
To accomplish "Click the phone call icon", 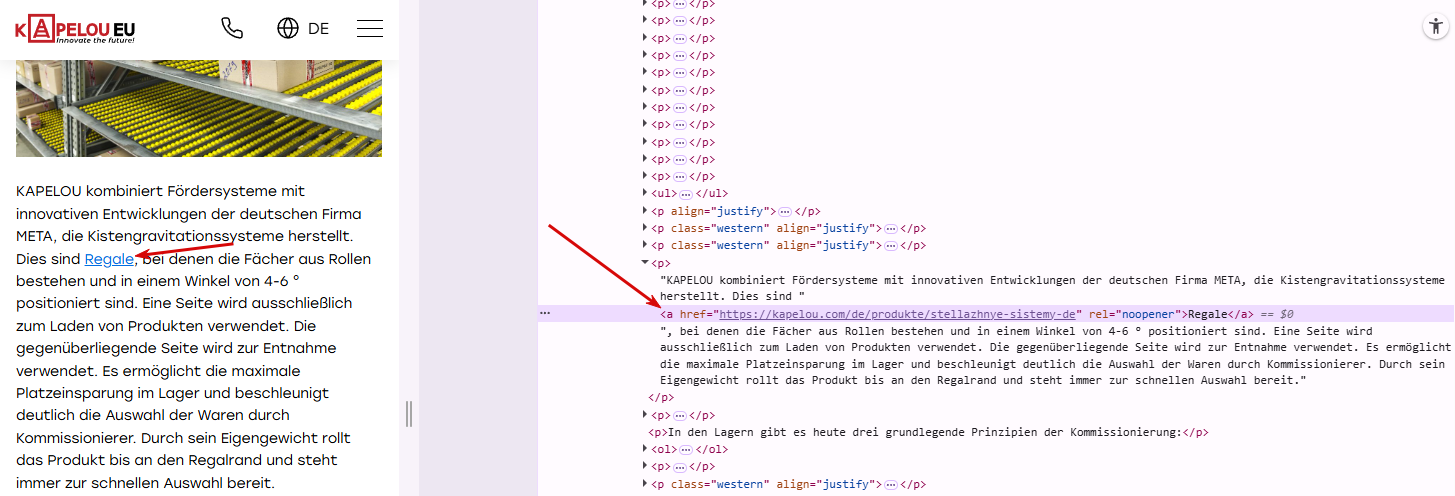I will click(x=232, y=28).
